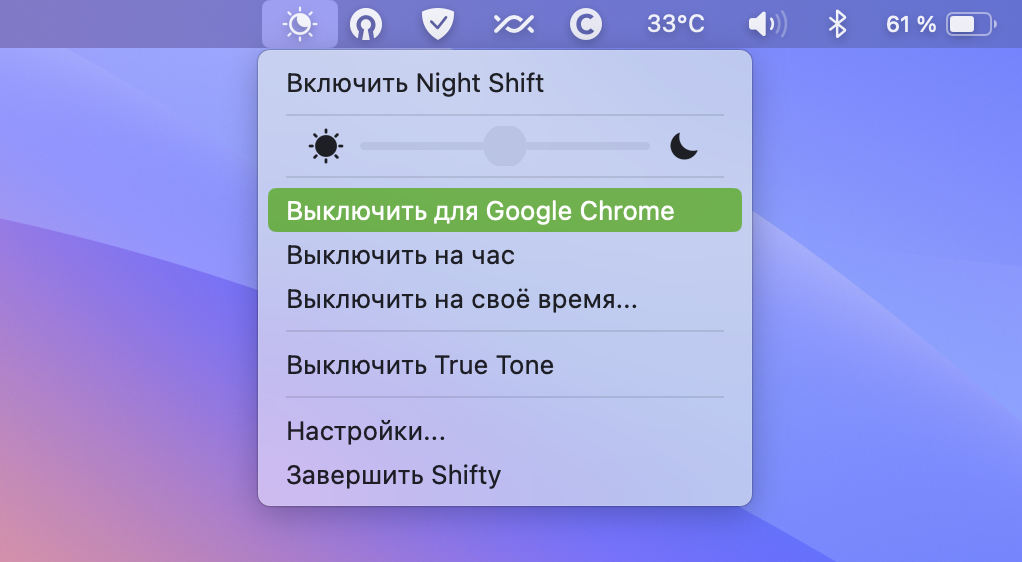Select Выключить на час
Viewport: 1022px width, 562px height.
pyautogui.click(x=505, y=255)
